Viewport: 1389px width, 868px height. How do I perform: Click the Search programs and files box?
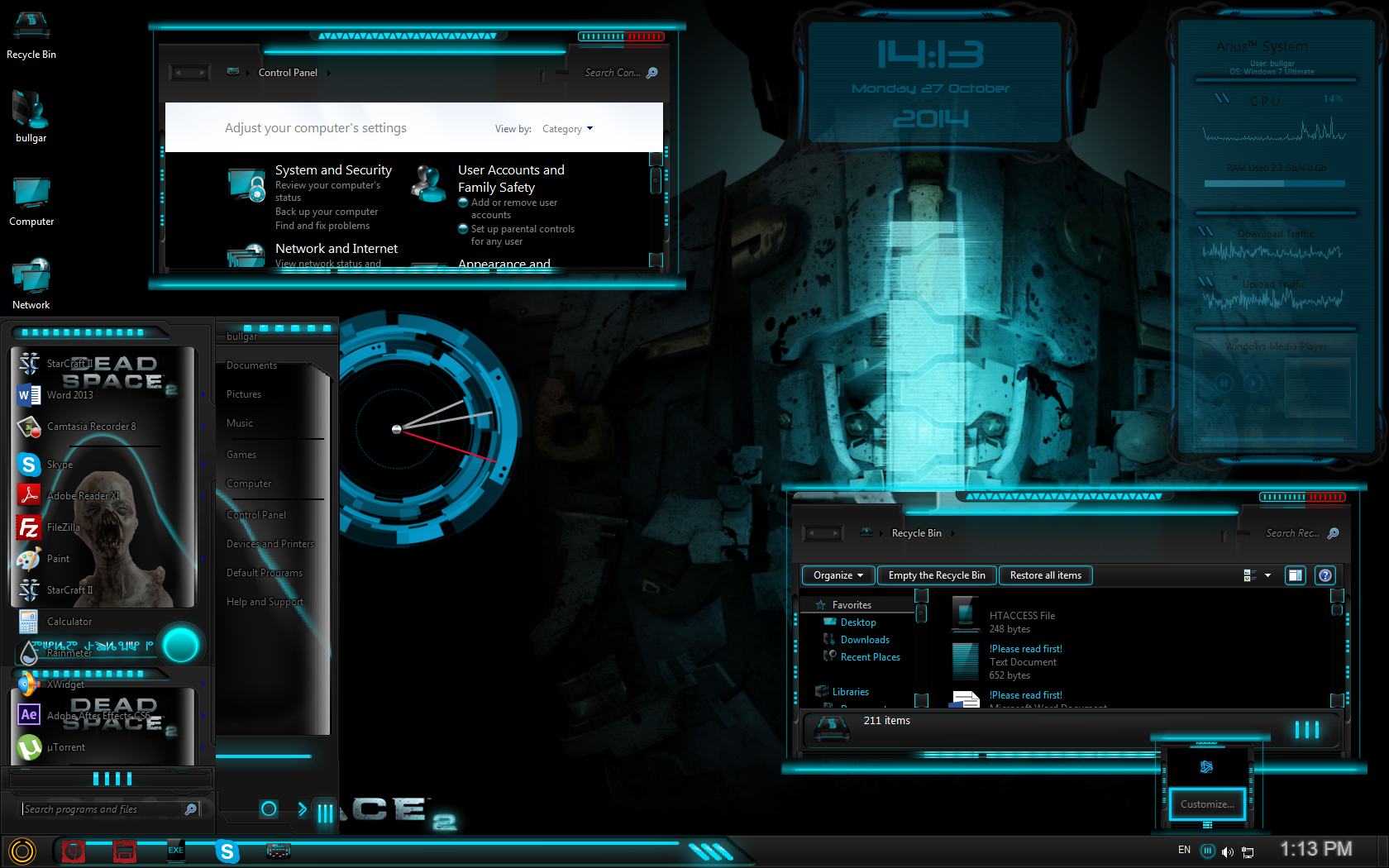pyautogui.click(x=103, y=809)
